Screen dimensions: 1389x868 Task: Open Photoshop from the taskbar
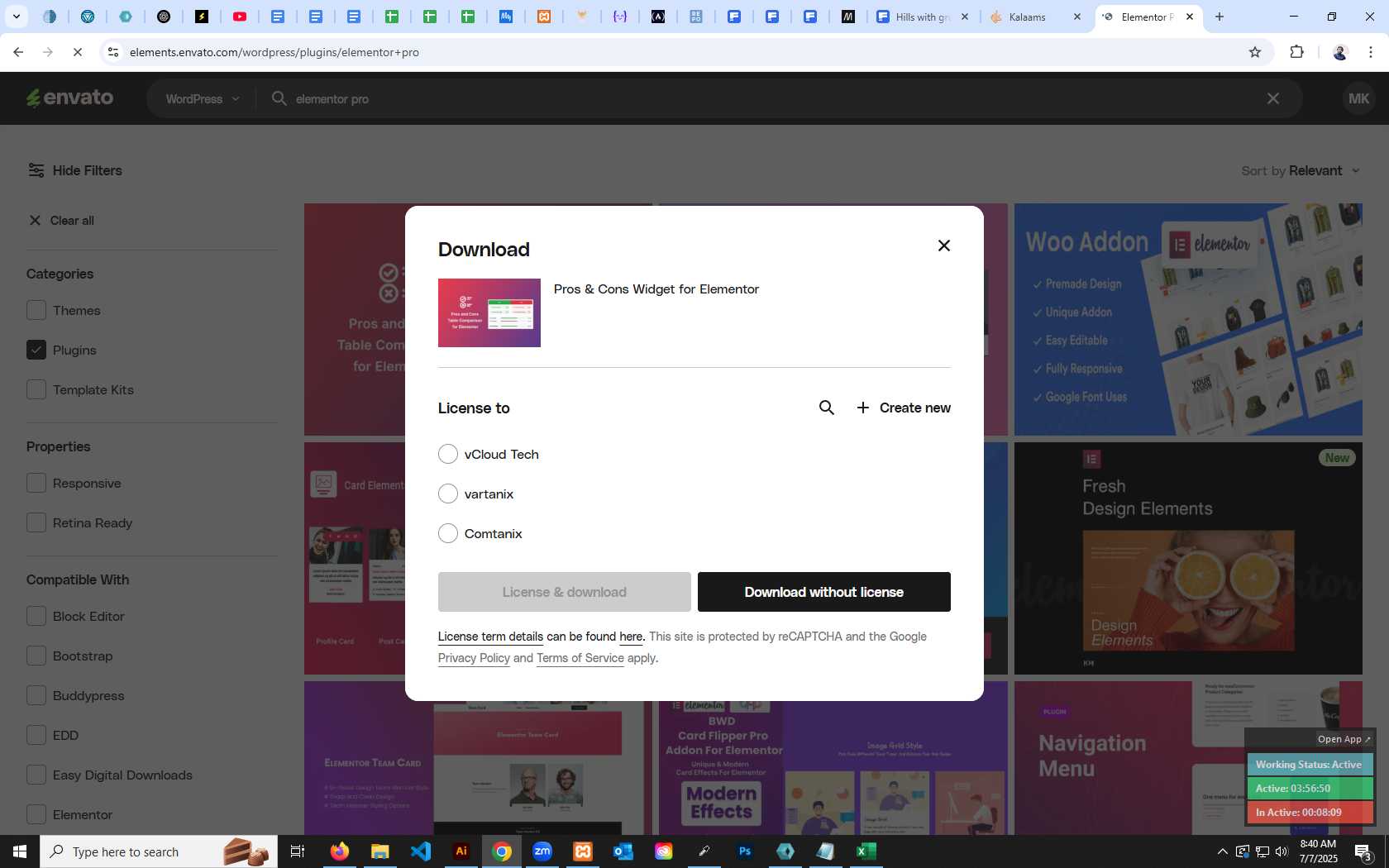click(x=745, y=851)
